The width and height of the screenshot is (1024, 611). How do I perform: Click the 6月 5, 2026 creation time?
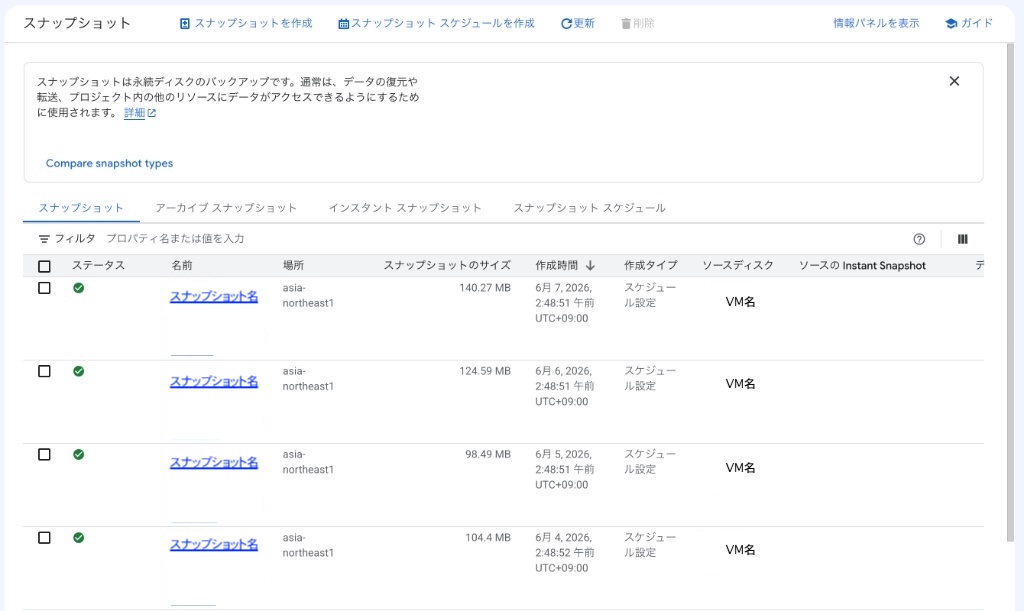pyautogui.click(x=564, y=469)
